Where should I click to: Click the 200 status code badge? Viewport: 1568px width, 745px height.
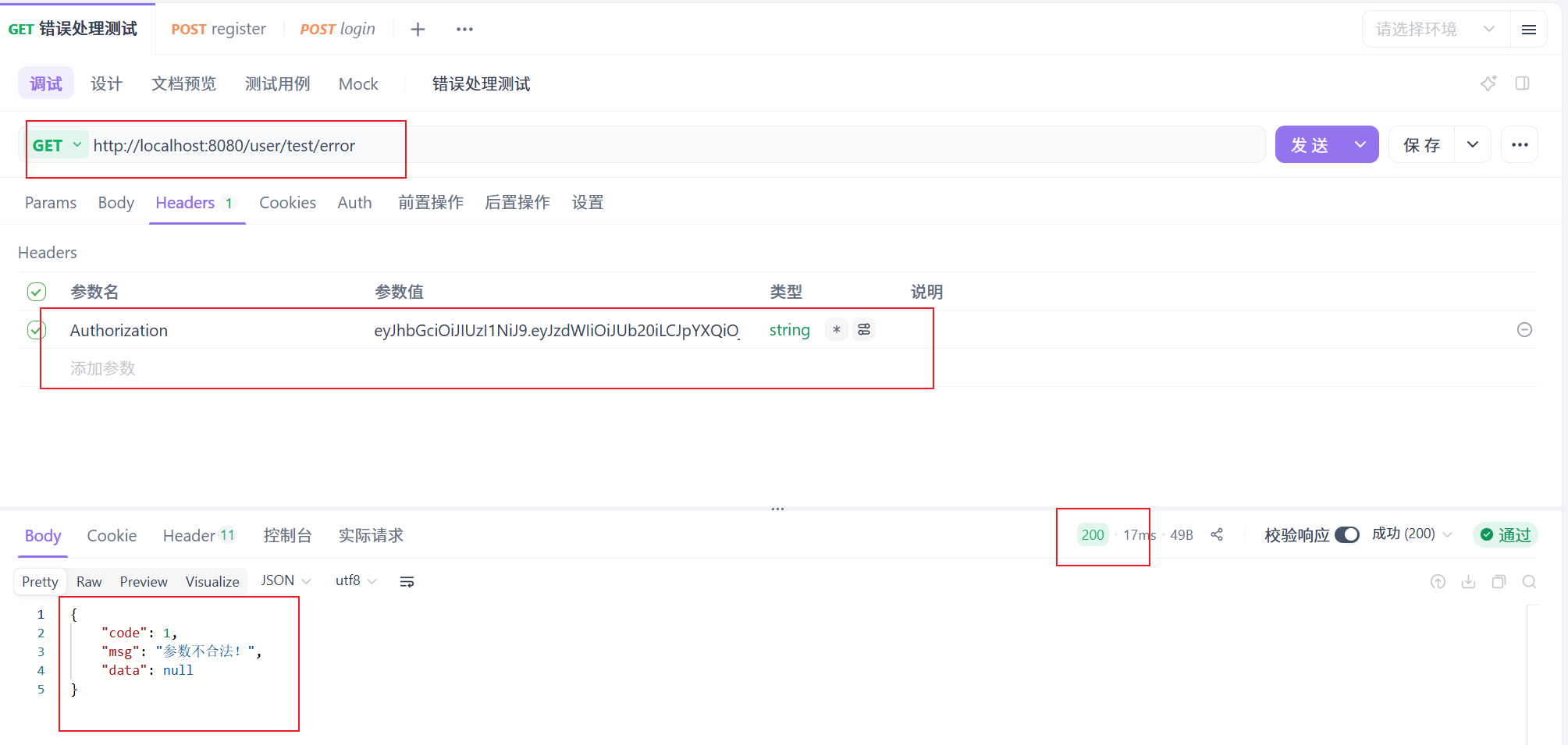[1093, 534]
